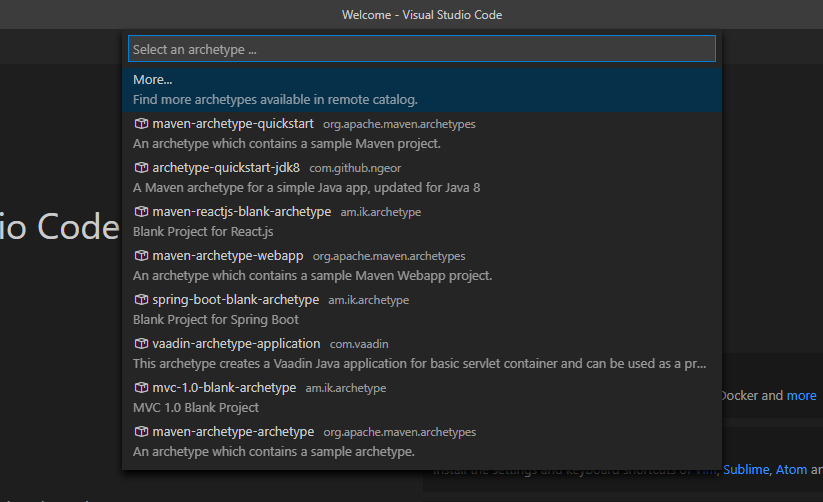Select the spring-boot-blank-archetype entry
This screenshot has width=823, height=502.
pyautogui.click(x=421, y=310)
